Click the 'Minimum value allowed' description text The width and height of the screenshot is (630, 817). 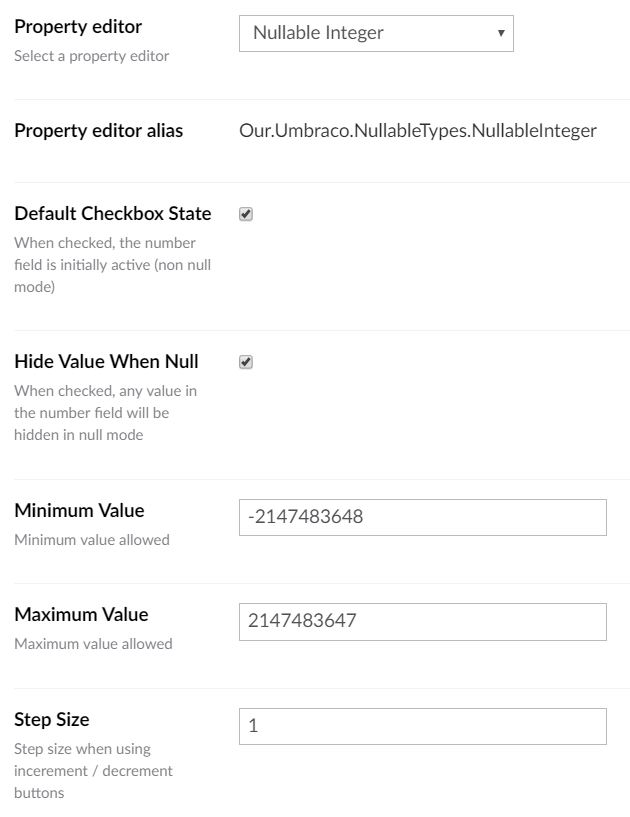[x=92, y=540]
